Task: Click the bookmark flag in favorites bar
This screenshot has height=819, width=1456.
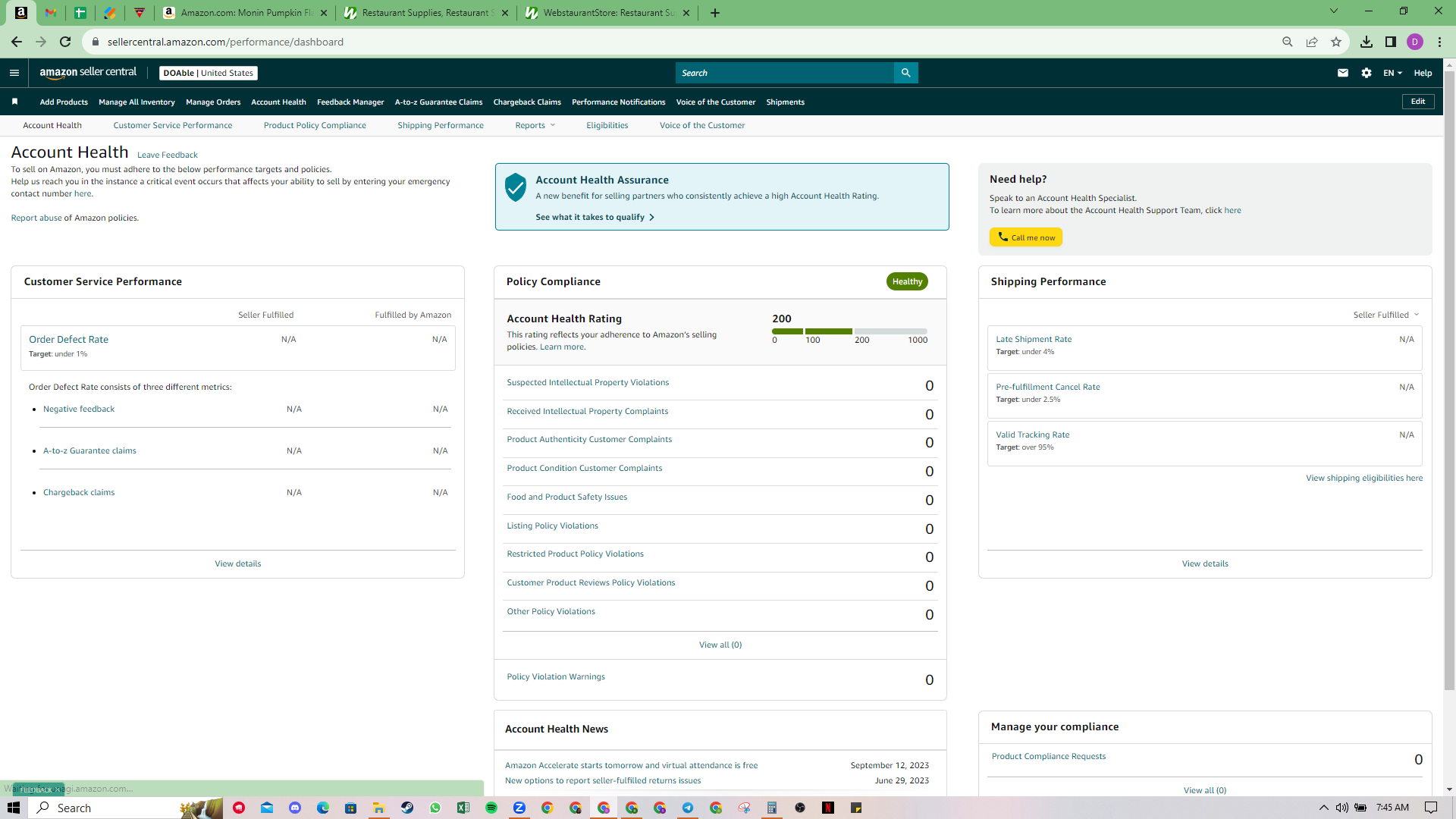Action: pyautogui.click(x=14, y=102)
